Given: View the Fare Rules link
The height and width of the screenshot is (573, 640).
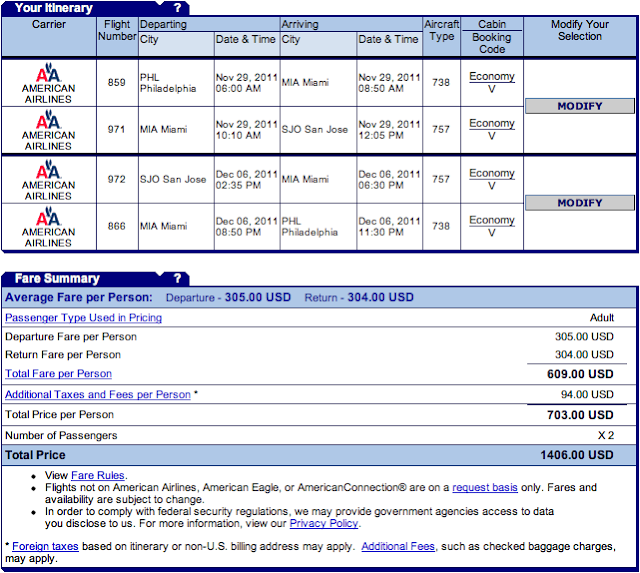Looking at the screenshot, I should click(98, 475).
